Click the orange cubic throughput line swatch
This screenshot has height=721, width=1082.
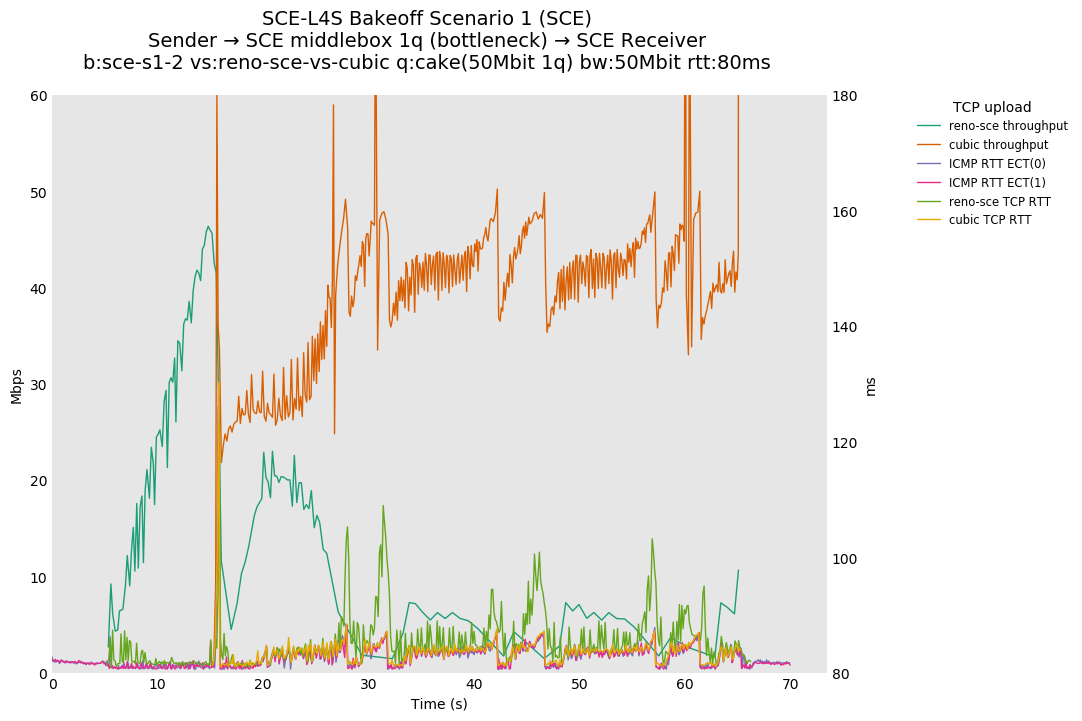click(929, 145)
